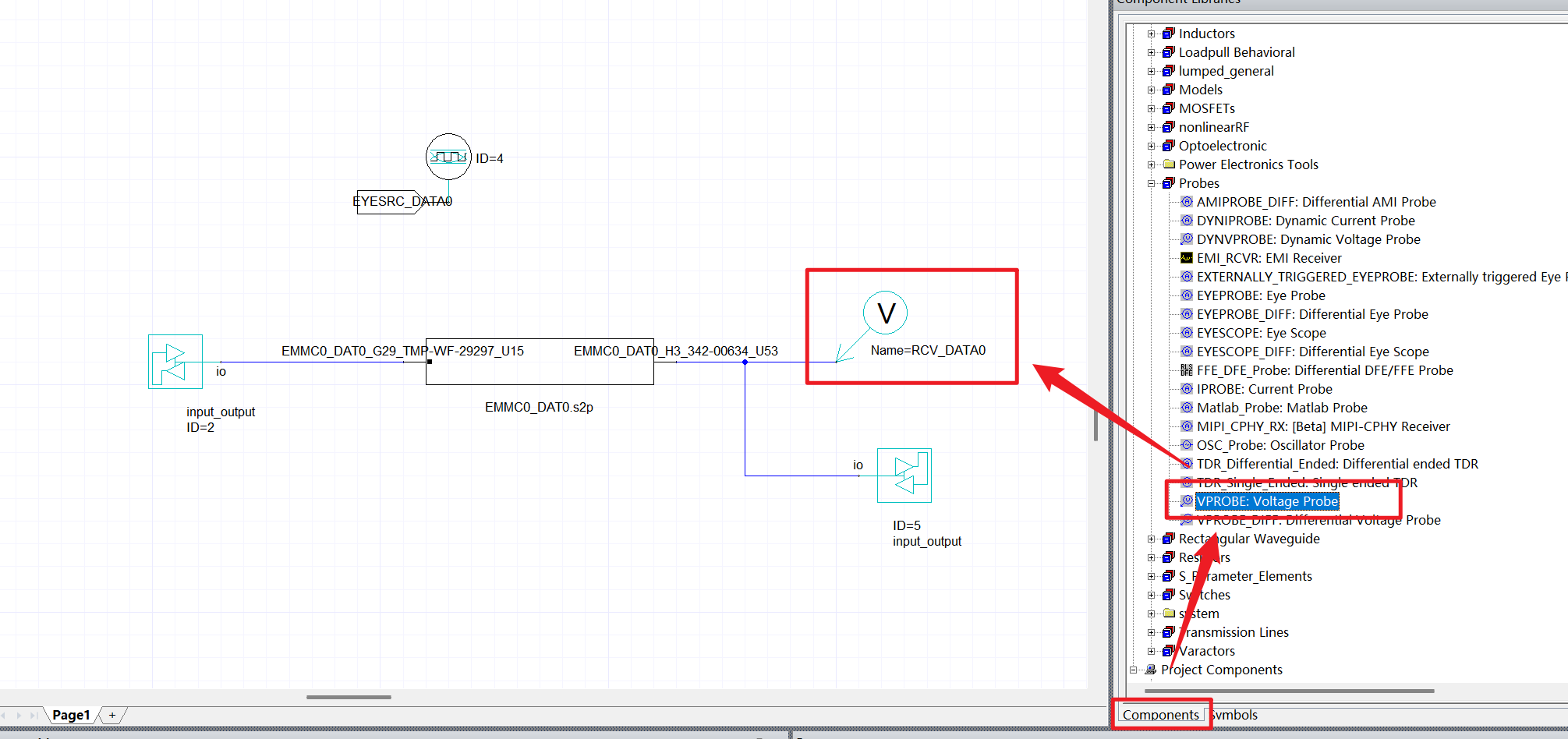
Task: Click the Models library icon
Action: coord(1168,90)
